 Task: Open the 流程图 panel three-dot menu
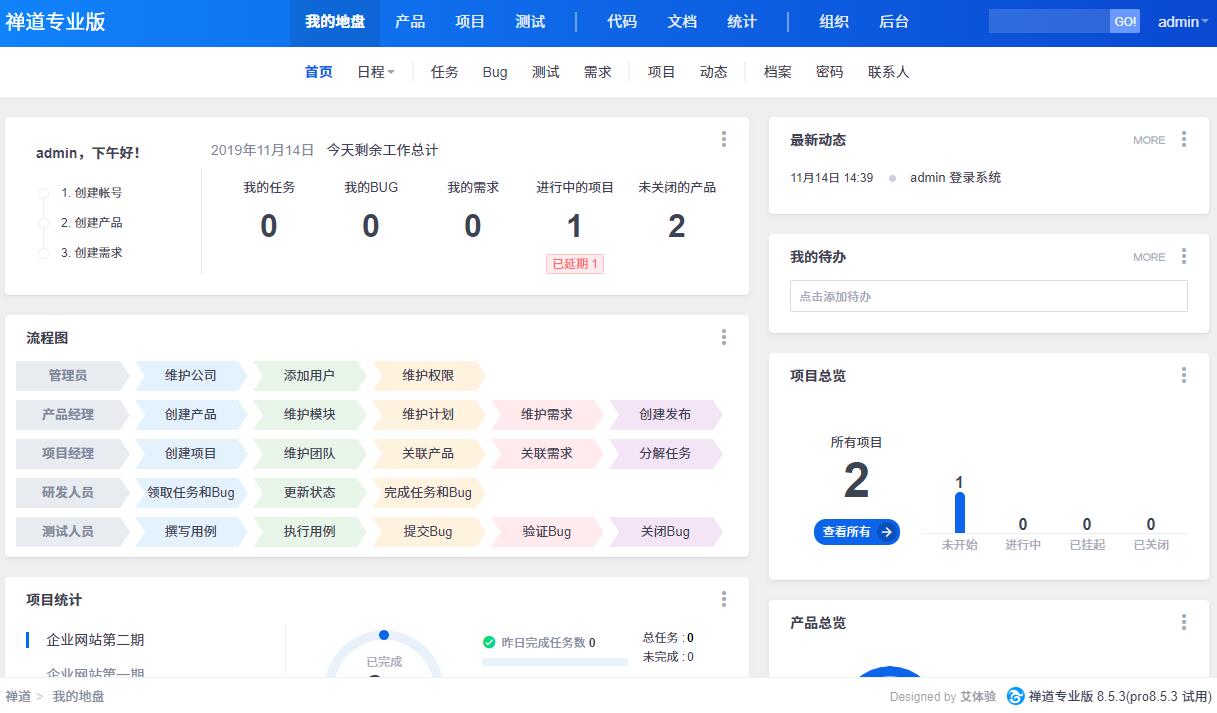724,338
